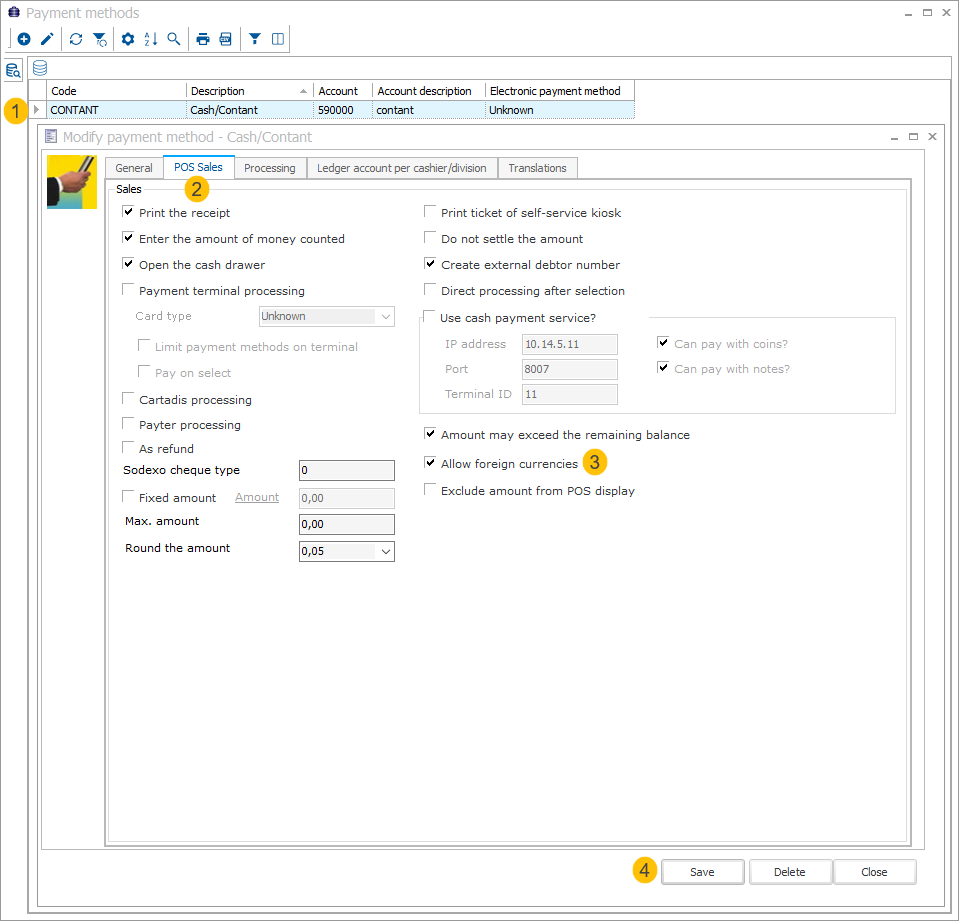Open the Round the amount dropdown

(385, 551)
